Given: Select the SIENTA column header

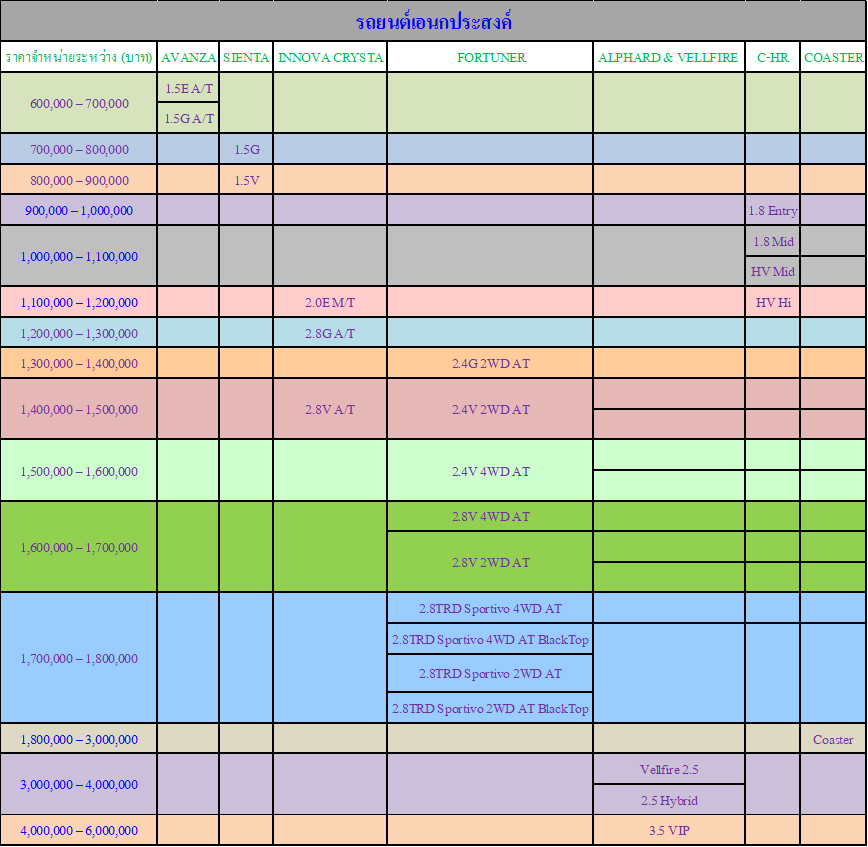Looking at the screenshot, I should 246,57.
